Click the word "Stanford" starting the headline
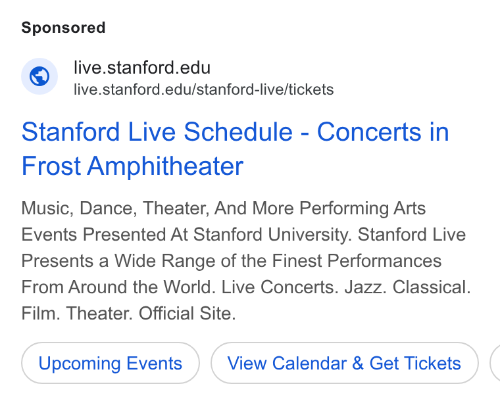Screen dimensions: 500x405 tap(71, 132)
